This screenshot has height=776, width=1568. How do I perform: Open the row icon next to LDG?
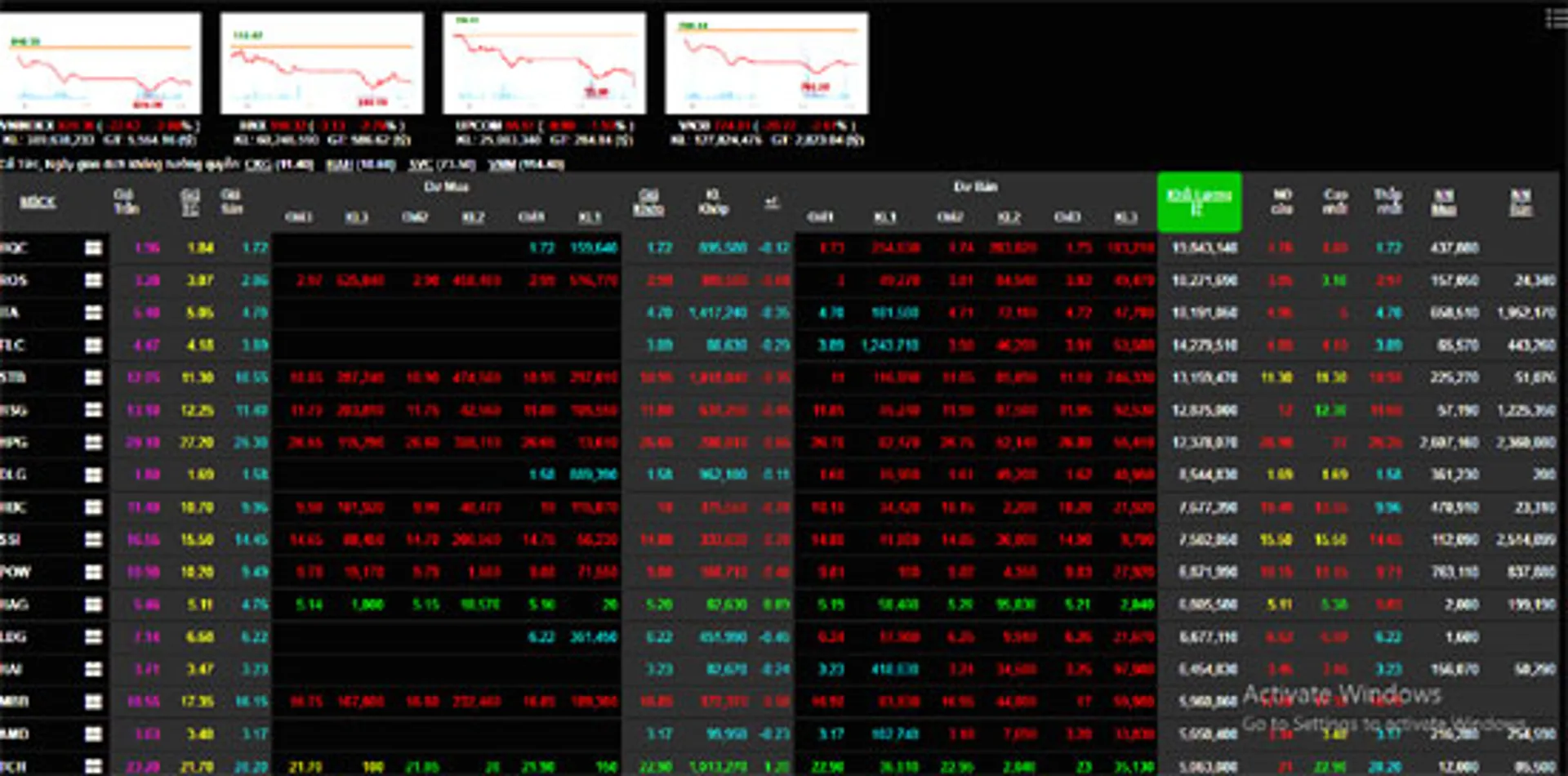pos(94,636)
